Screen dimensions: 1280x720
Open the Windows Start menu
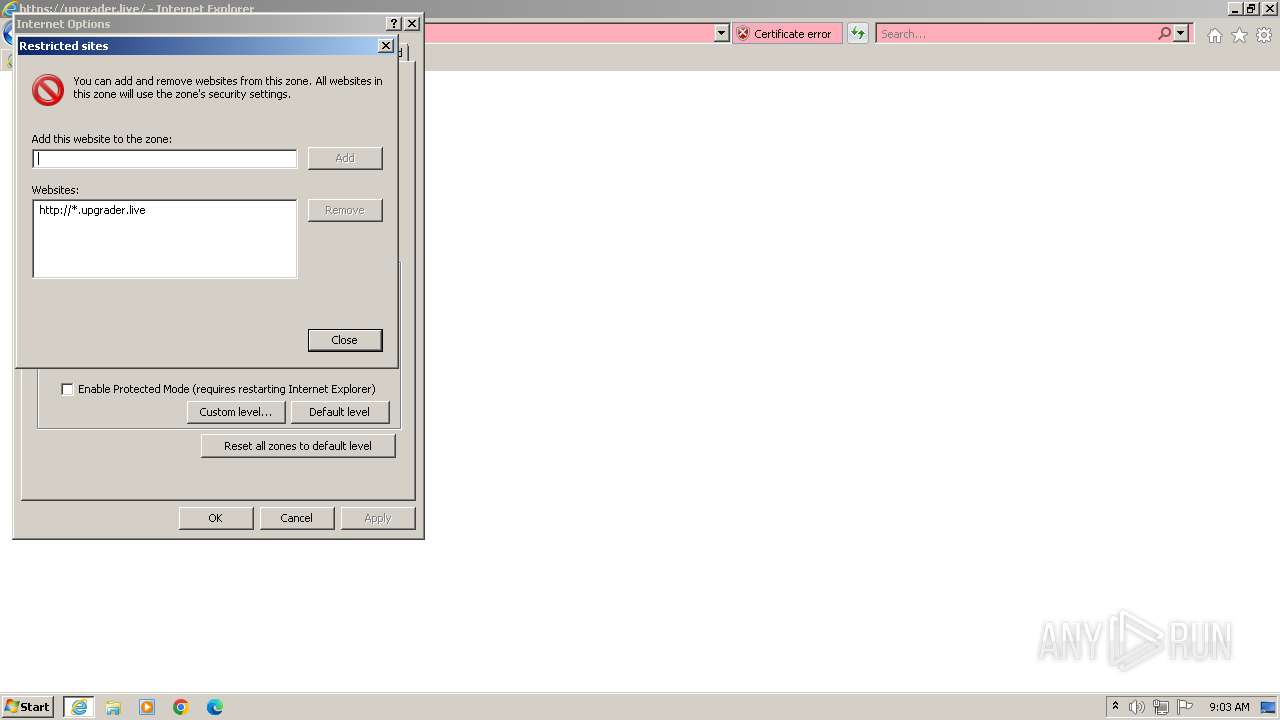coord(28,707)
